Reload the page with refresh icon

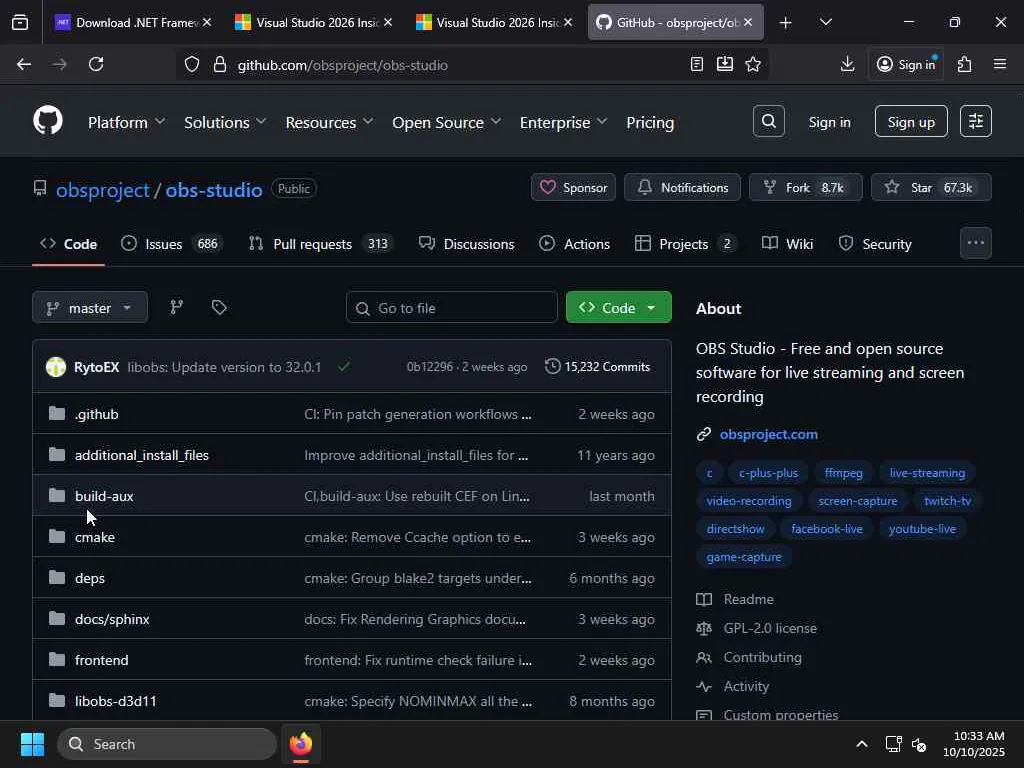pos(96,64)
